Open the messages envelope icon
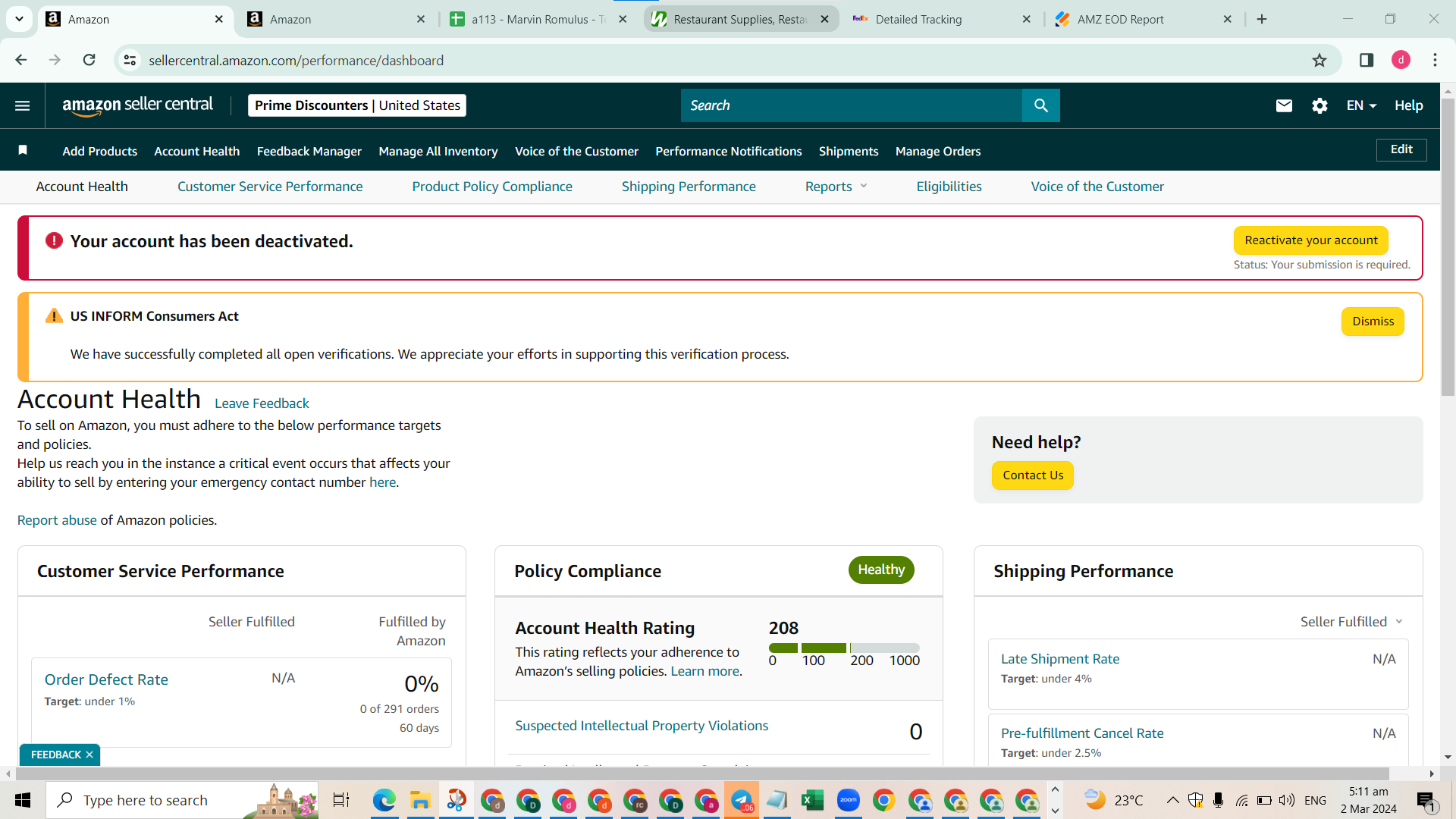The height and width of the screenshot is (819, 1456). pyautogui.click(x=1284, y=105)
